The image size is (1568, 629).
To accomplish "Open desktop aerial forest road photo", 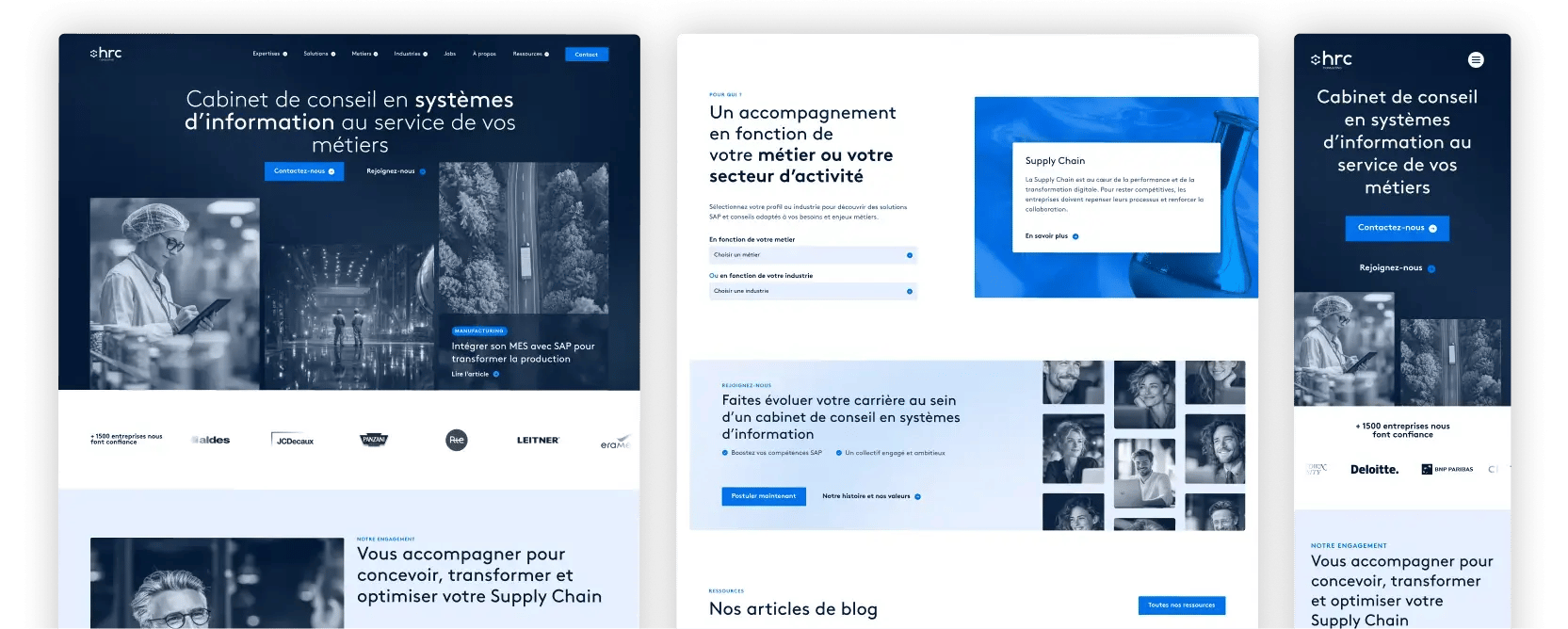I will point(524,238).
